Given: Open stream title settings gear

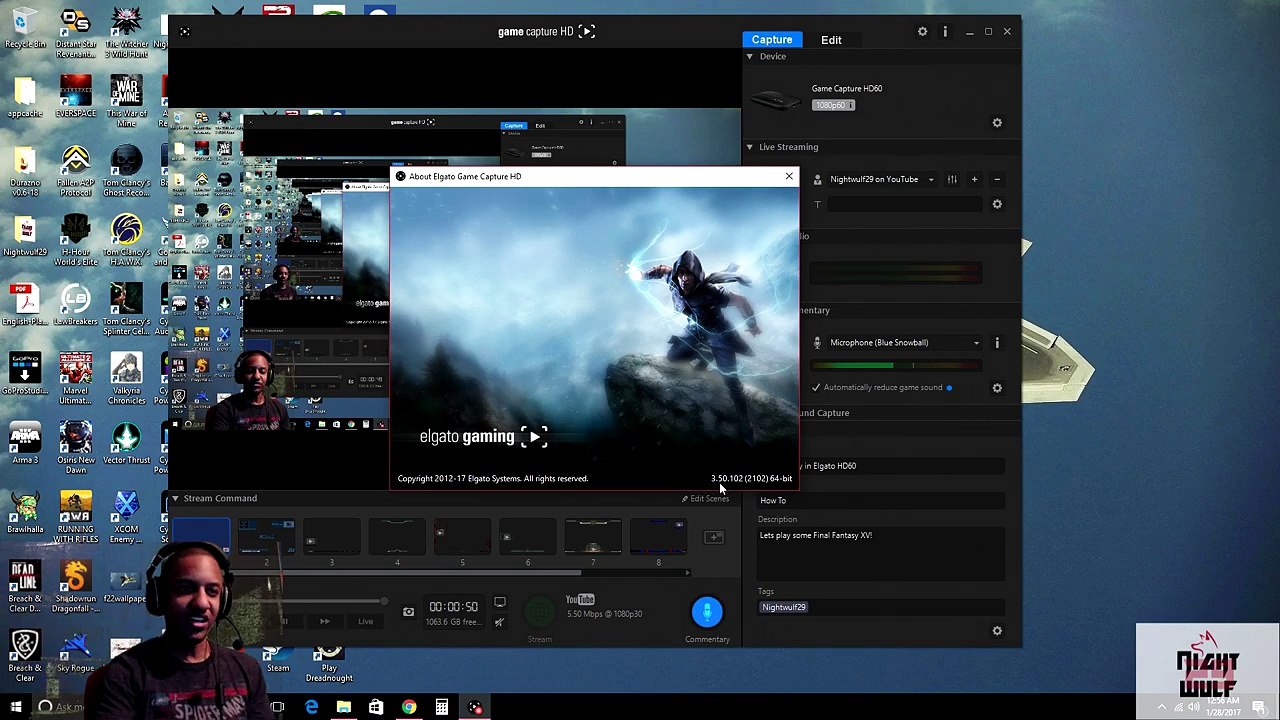Looking at the screenshot, I should pyautogui.click(x=997, y=204).
